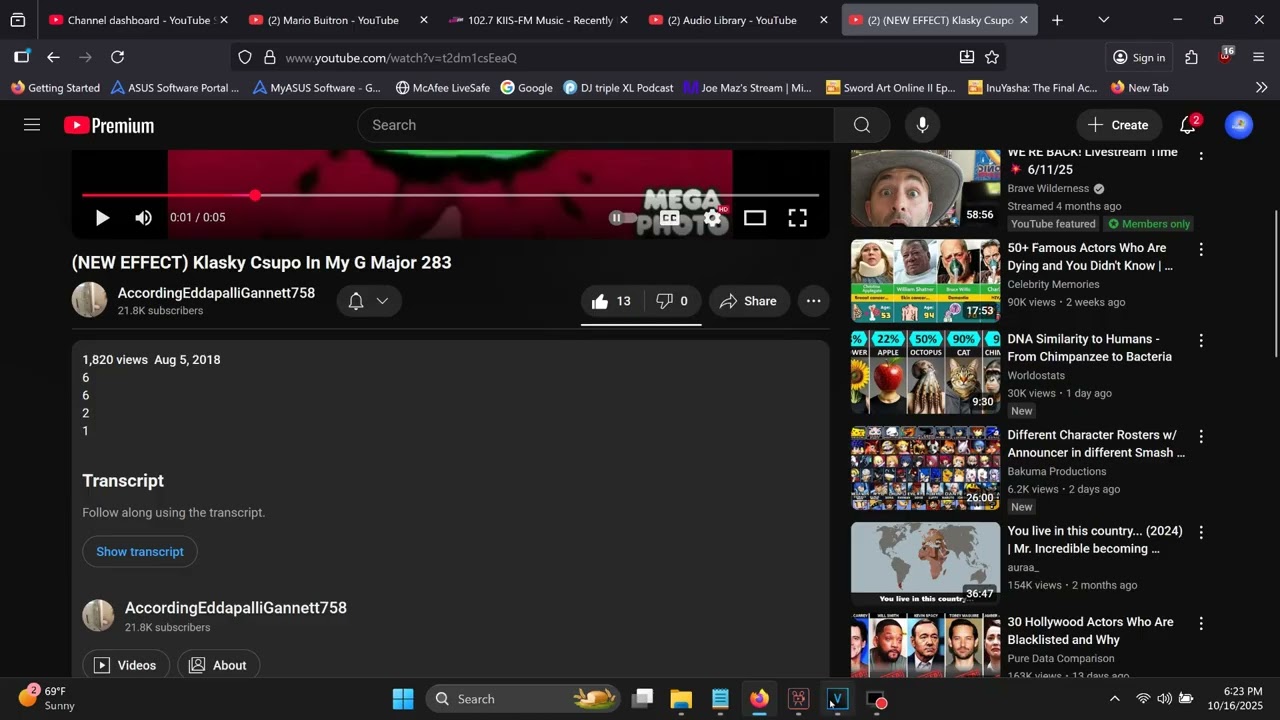This screenshot has height=720, width=1280.
Task: Open the account avatar menu
Action: point(1239,125)
